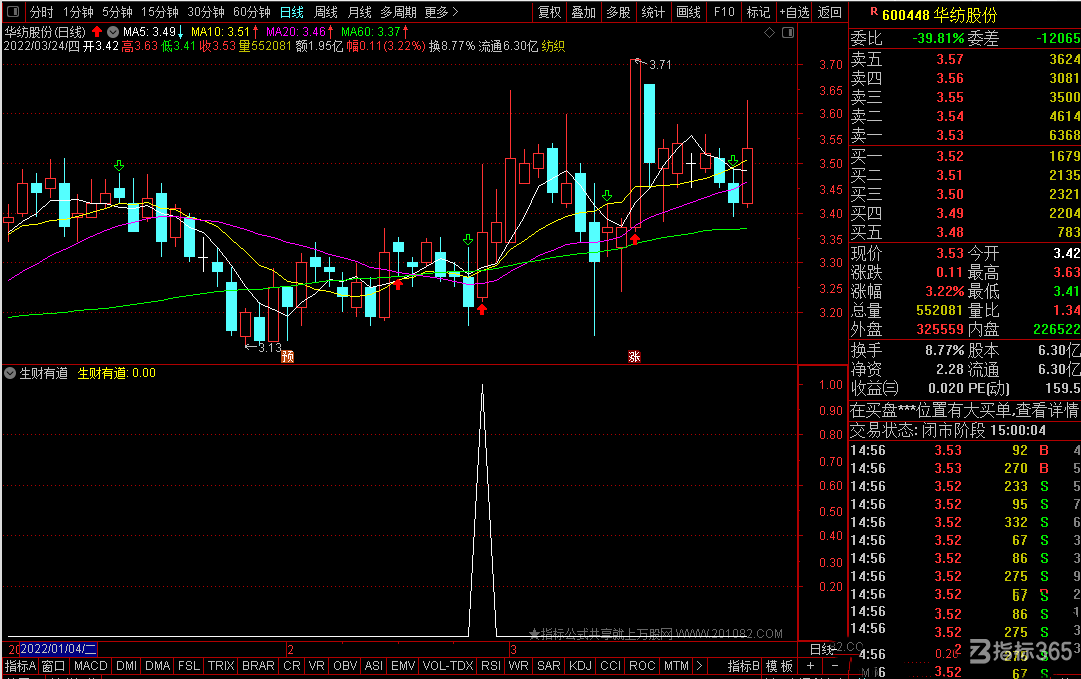This screenshot has width=1081, height=679.
Task: Click the red R badge beside 600448
Action: 874,11
